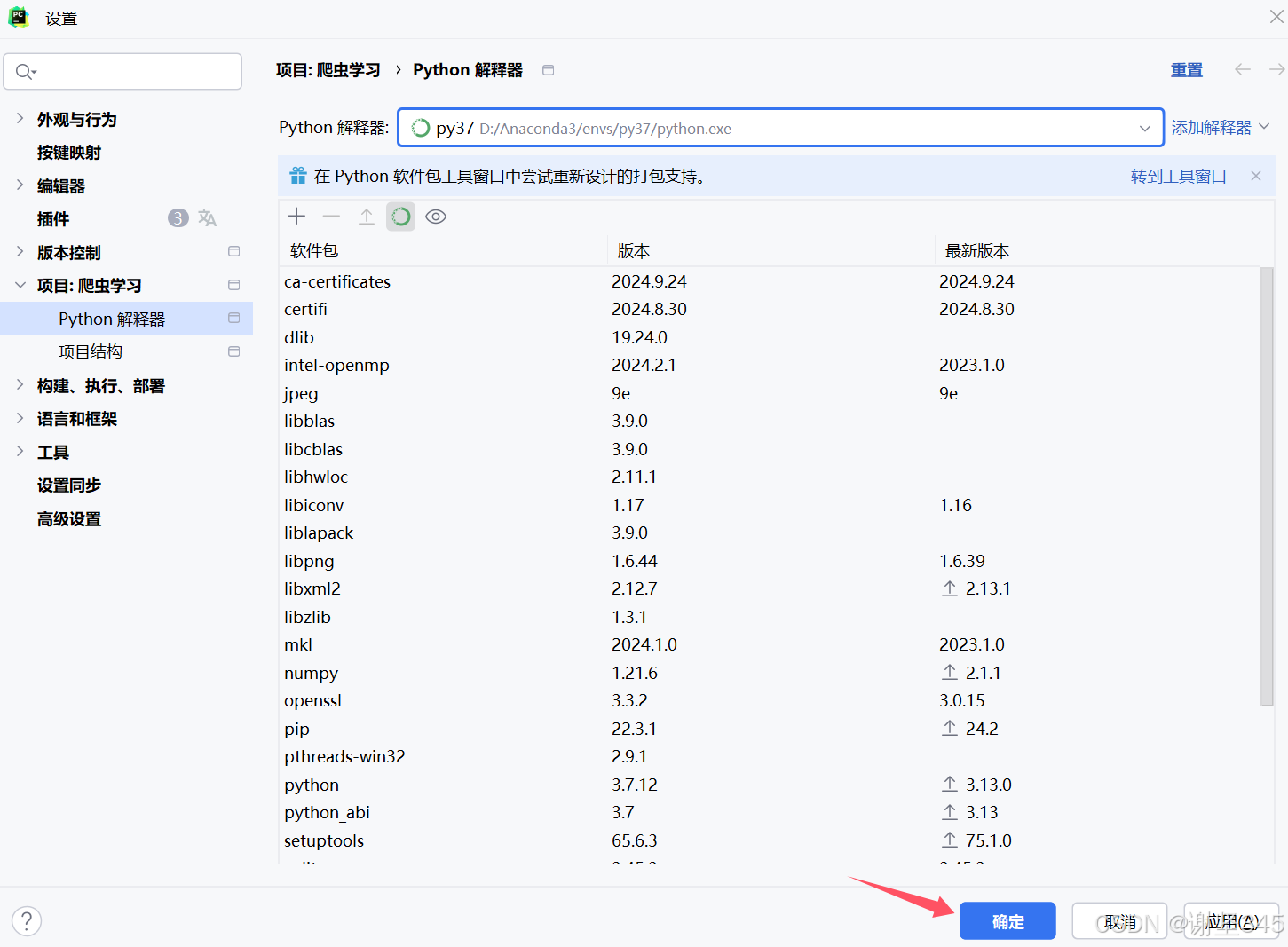Click the upgrade arrow for pip
Viewport: 1288px width, 947px height.
[950, 729]
